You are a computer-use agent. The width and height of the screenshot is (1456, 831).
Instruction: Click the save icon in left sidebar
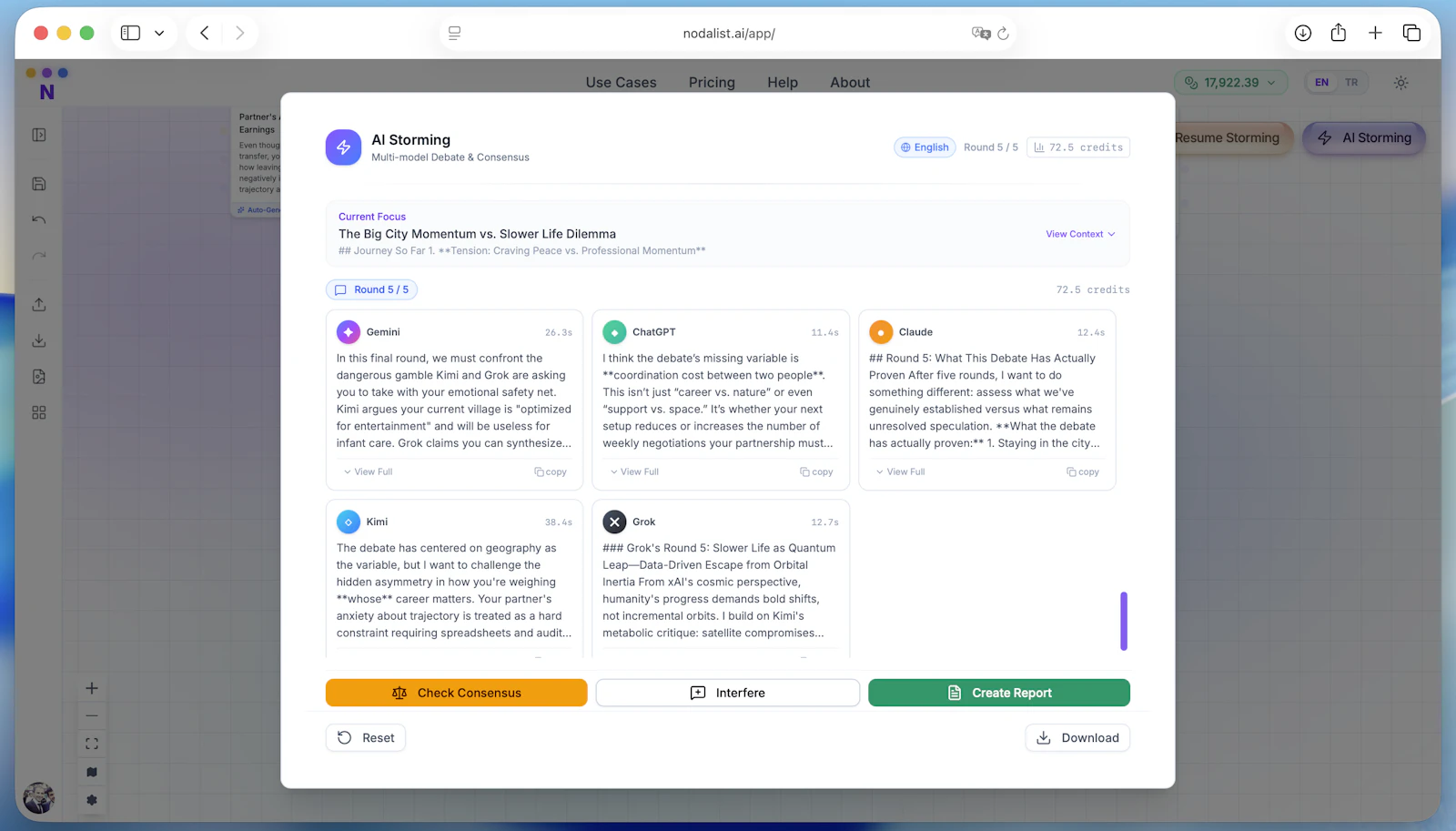39,184
